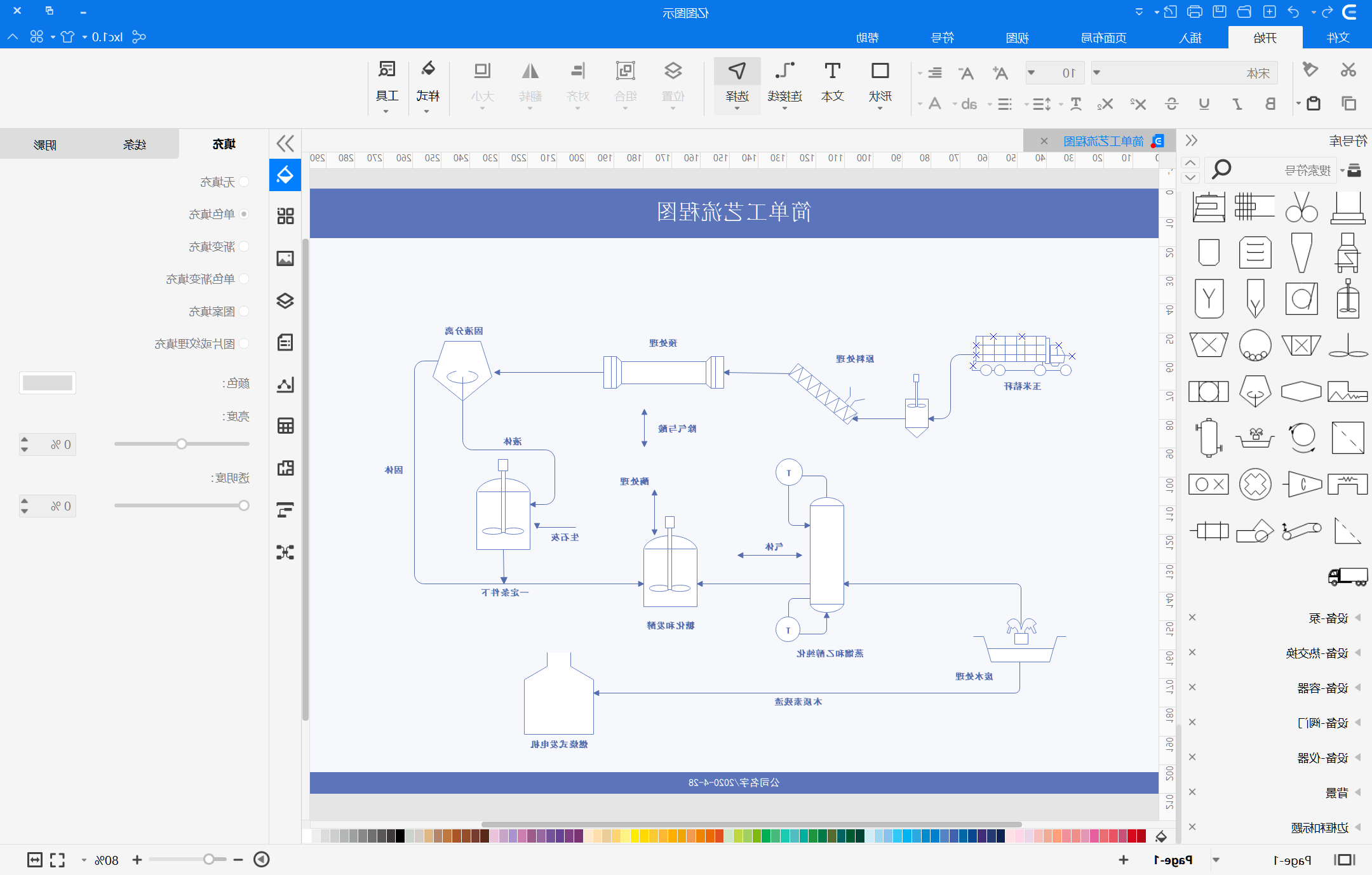Click the zoom out minus button
Image resolution: width=1372 pixels, height=875 pixels.
point(238,860)
